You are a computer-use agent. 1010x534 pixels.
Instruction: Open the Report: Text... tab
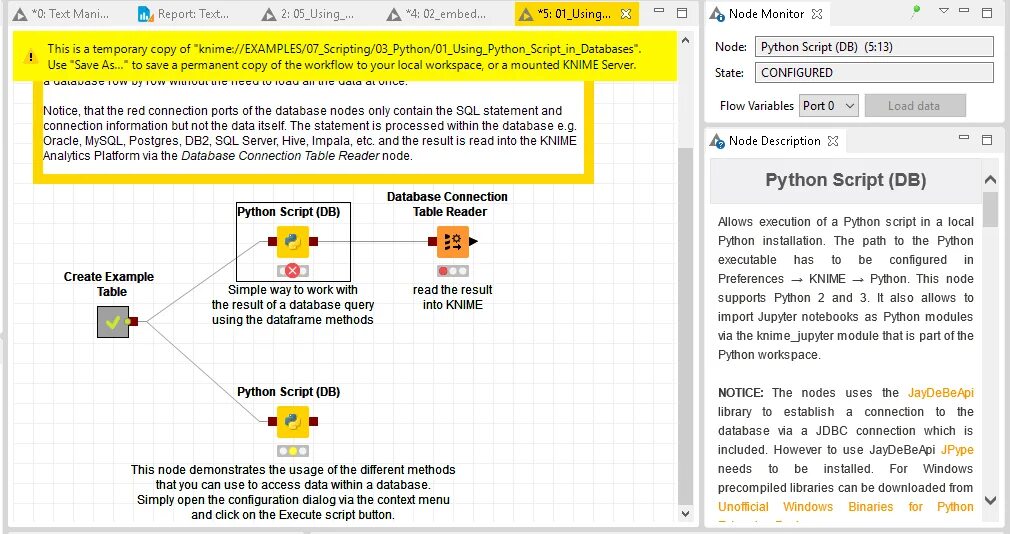[x=184, y=14]
